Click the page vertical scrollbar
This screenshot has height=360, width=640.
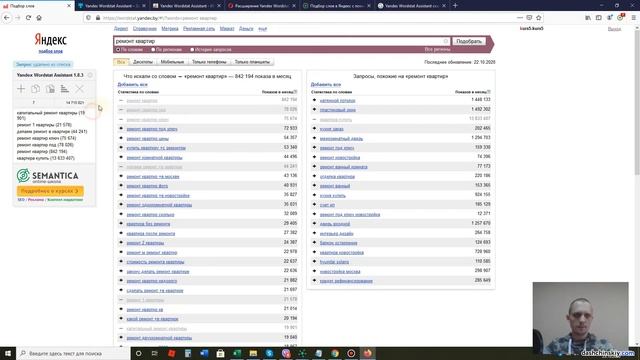point(637,102)
